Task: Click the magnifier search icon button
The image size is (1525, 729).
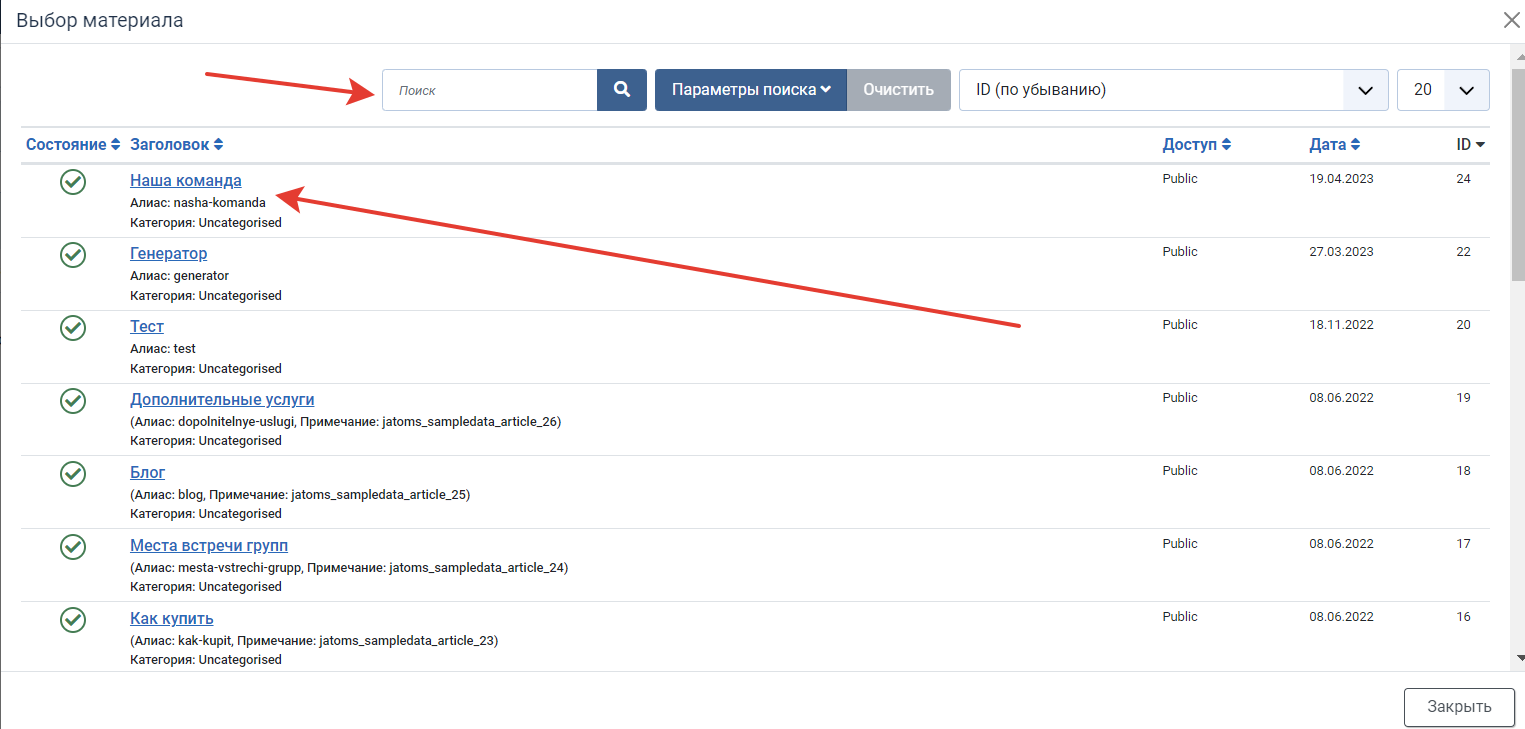Action: pyautogui.click(x=622, y=90)
